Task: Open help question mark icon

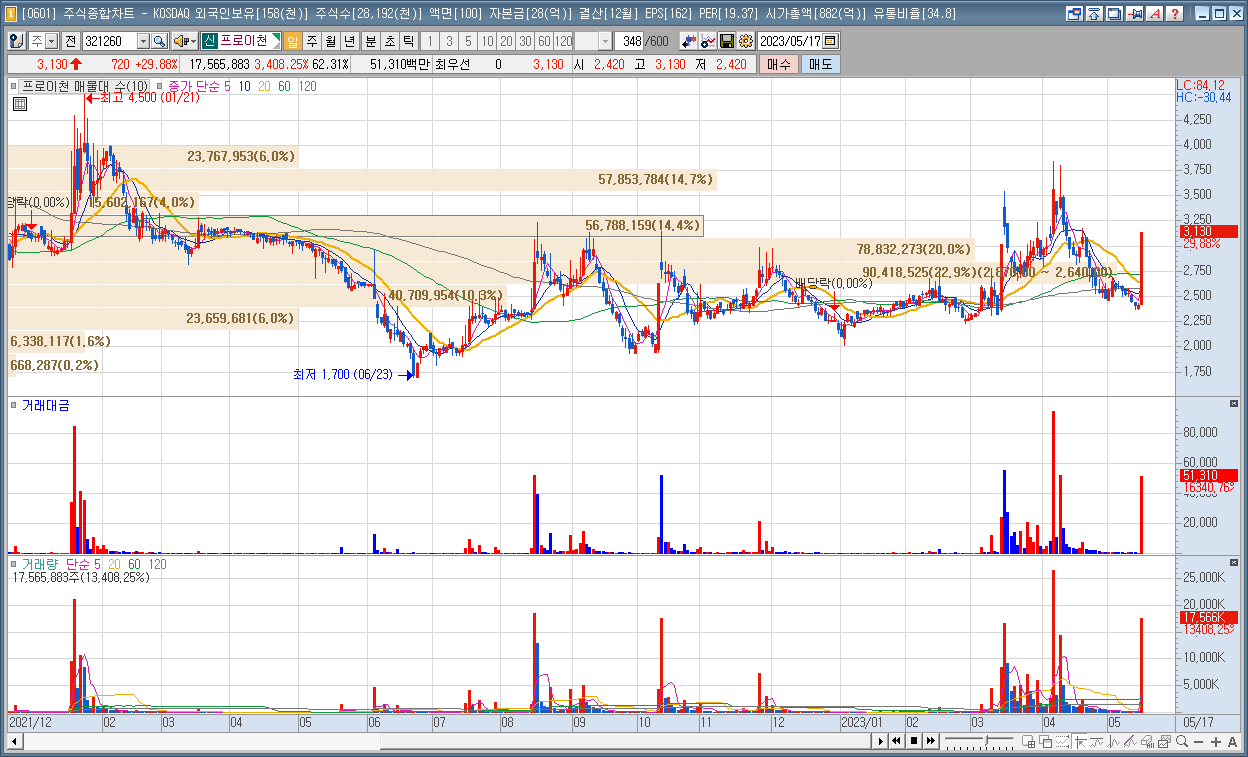Action: tap(1175, 14)
